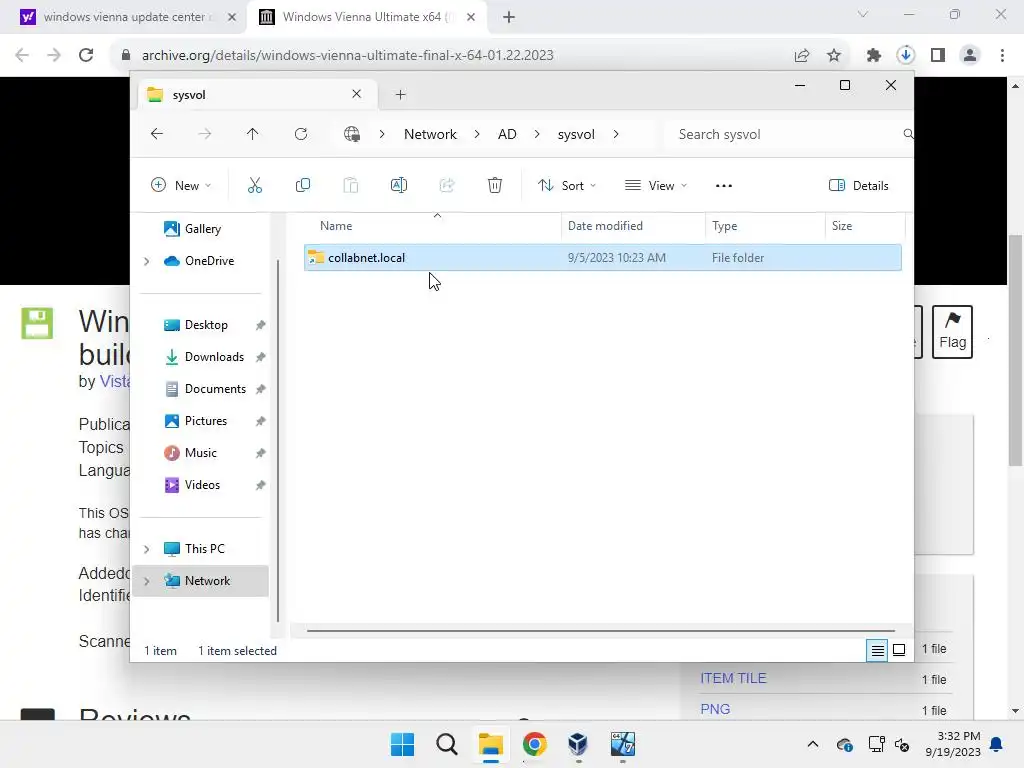Screen dimensions: 1024x768
Task: Bookmark this page with the star icon
Action: pos(834,56)
